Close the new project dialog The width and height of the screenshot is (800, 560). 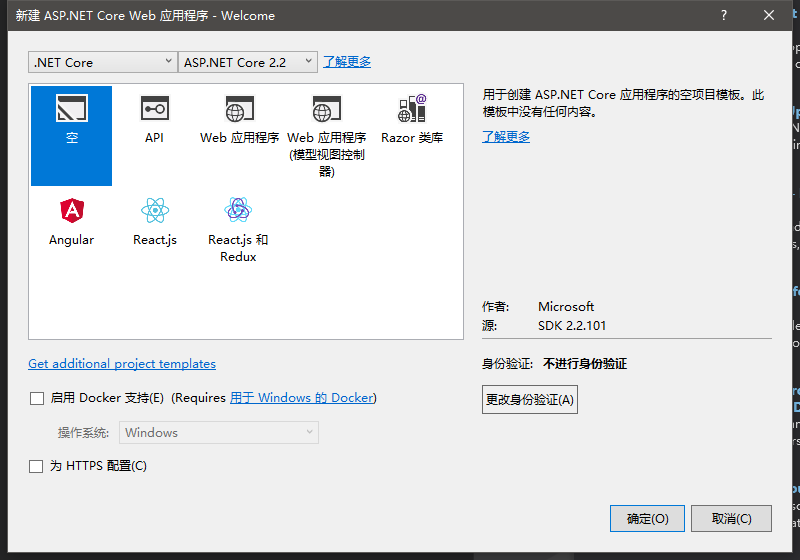pos(769,15)
